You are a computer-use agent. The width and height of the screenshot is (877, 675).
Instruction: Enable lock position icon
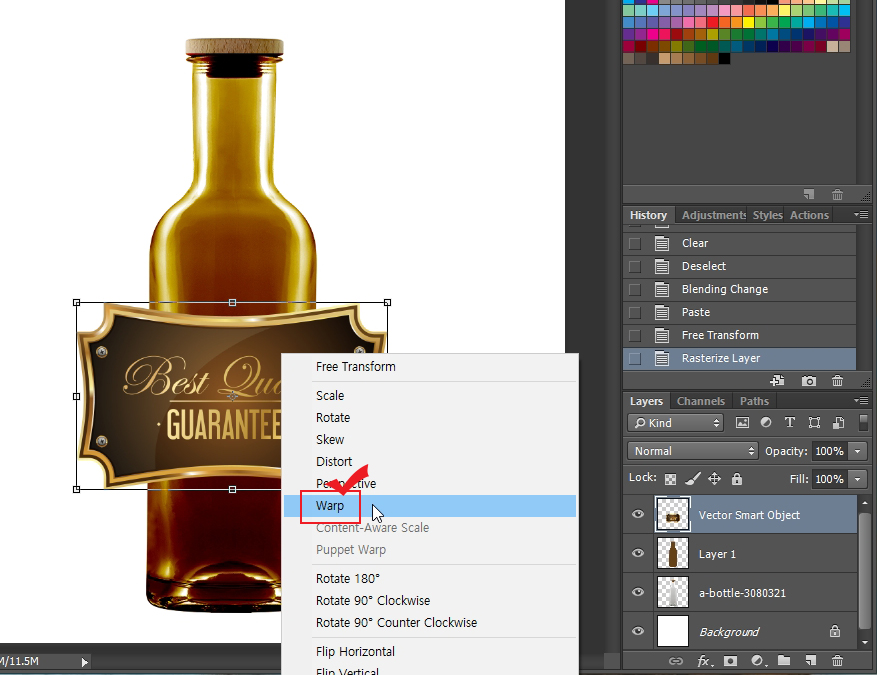pyautogui.click(x=714, y=479)
